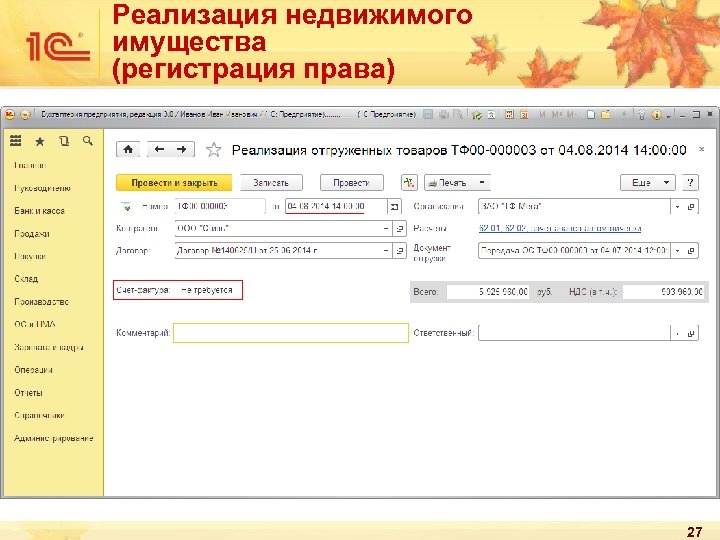Open Favorites star in the sidebar
Image resolution: width=720 pixels, height=540 pixels.
coord(40,141)
